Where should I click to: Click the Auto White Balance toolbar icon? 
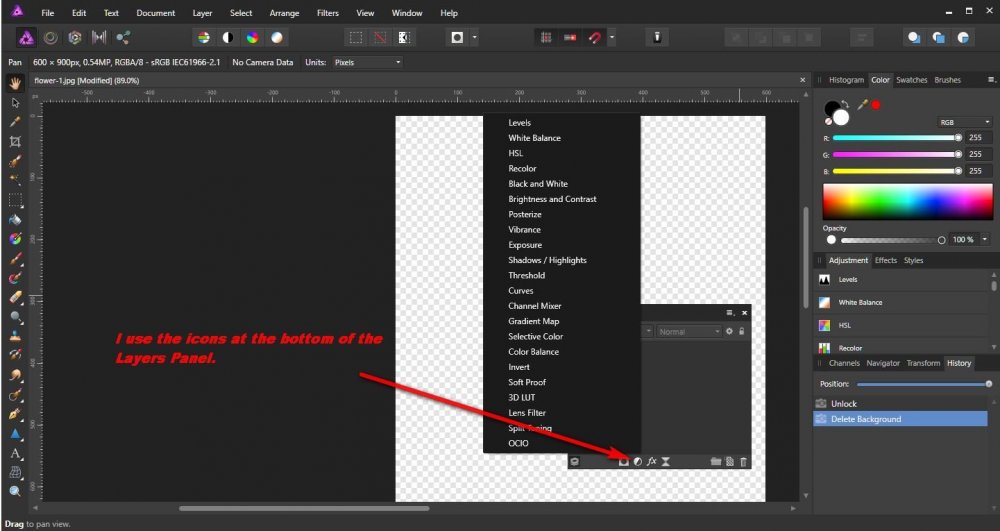coord(277,38)
